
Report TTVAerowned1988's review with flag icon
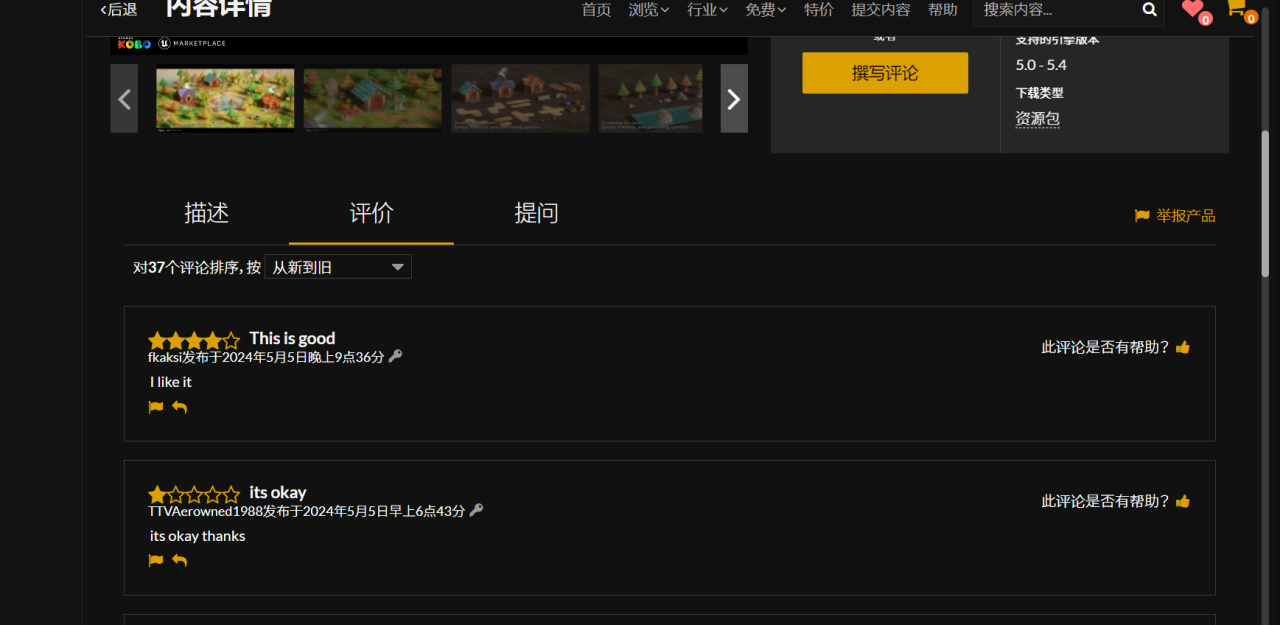156,560
